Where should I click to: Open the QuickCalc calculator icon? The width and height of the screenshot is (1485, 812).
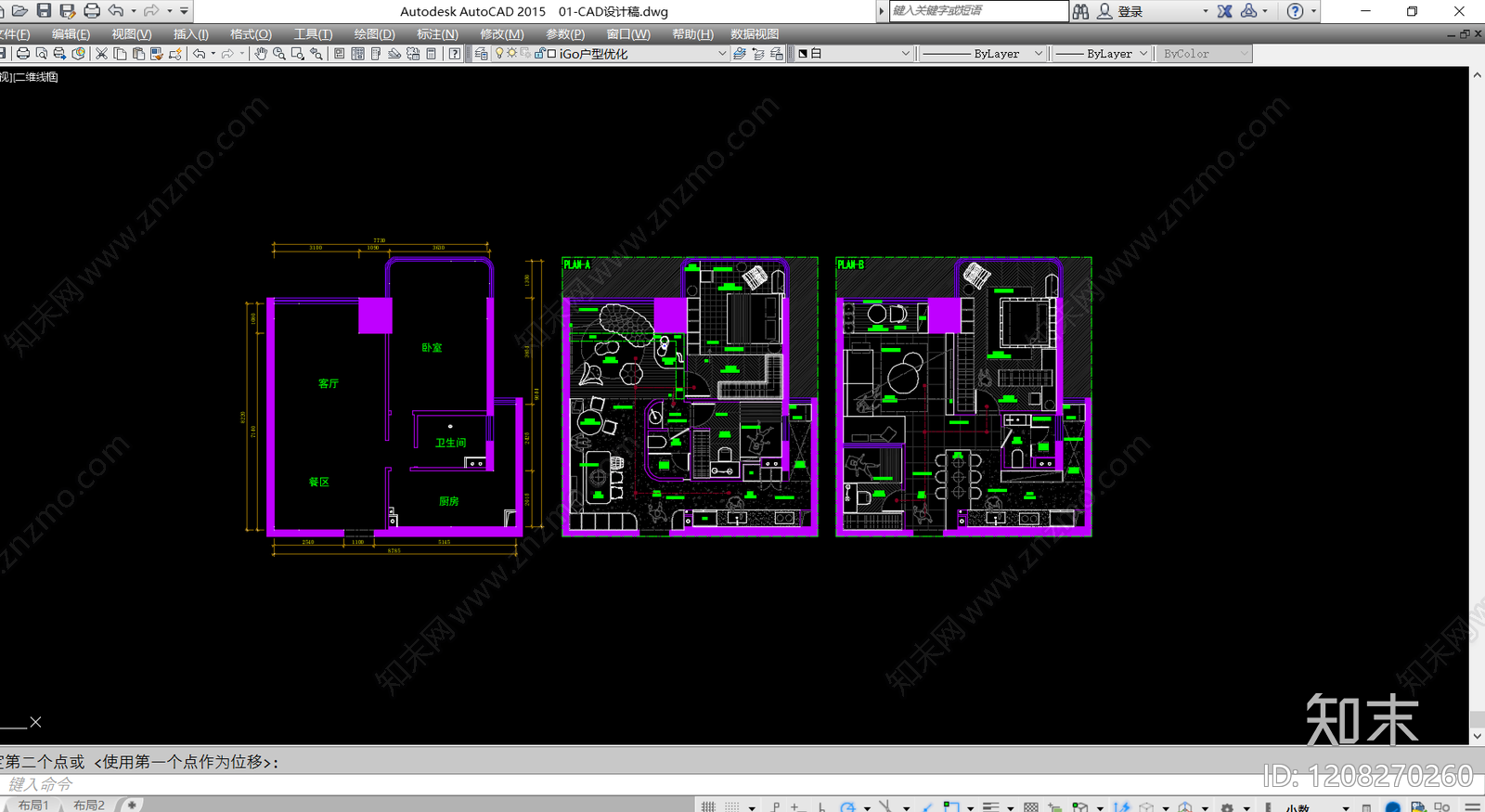[432, 54]
